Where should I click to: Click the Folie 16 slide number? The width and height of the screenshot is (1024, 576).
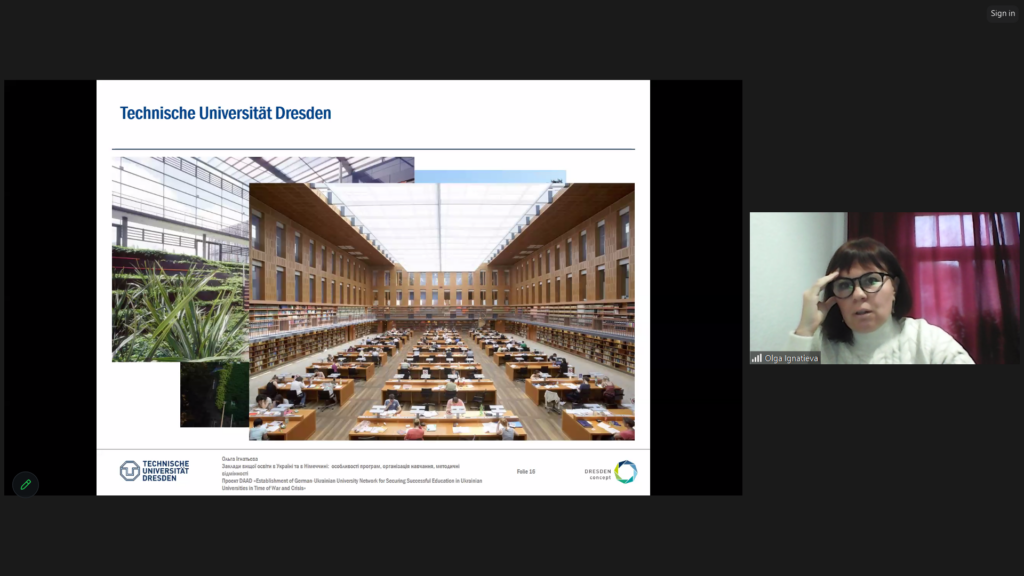click(526, 471)
